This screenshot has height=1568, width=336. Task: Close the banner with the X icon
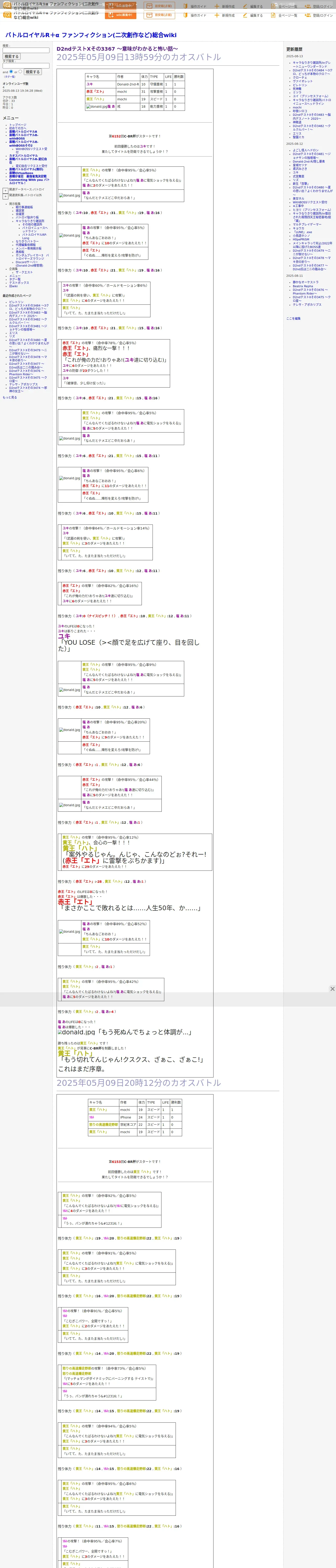click(x=332, y=989)
